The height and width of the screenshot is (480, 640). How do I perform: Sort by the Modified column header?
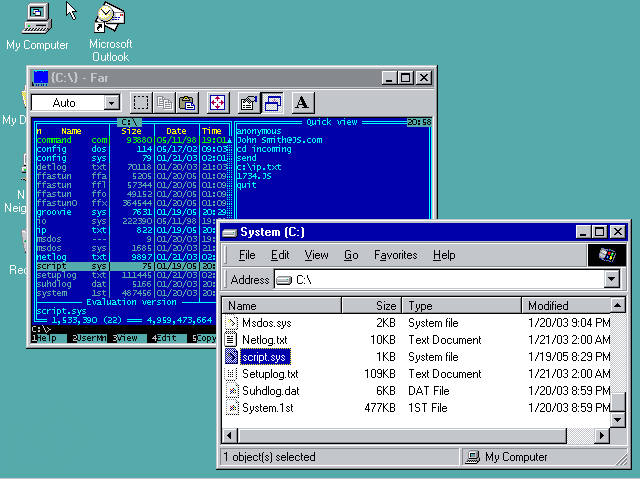[566, 305]
